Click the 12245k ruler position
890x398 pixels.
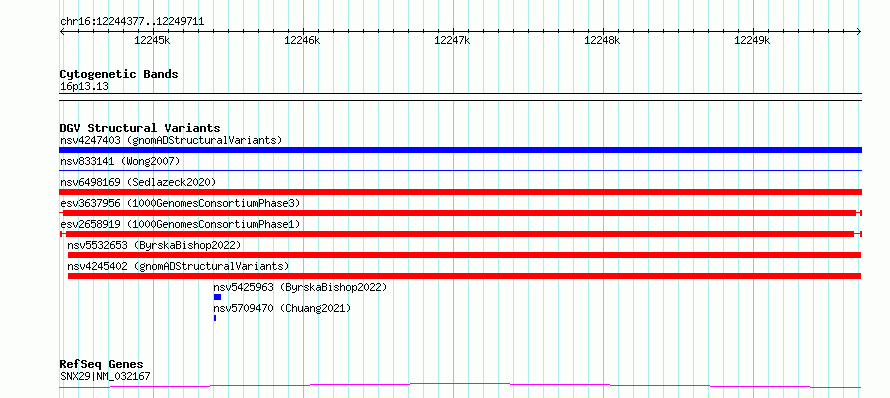(152, 40)
